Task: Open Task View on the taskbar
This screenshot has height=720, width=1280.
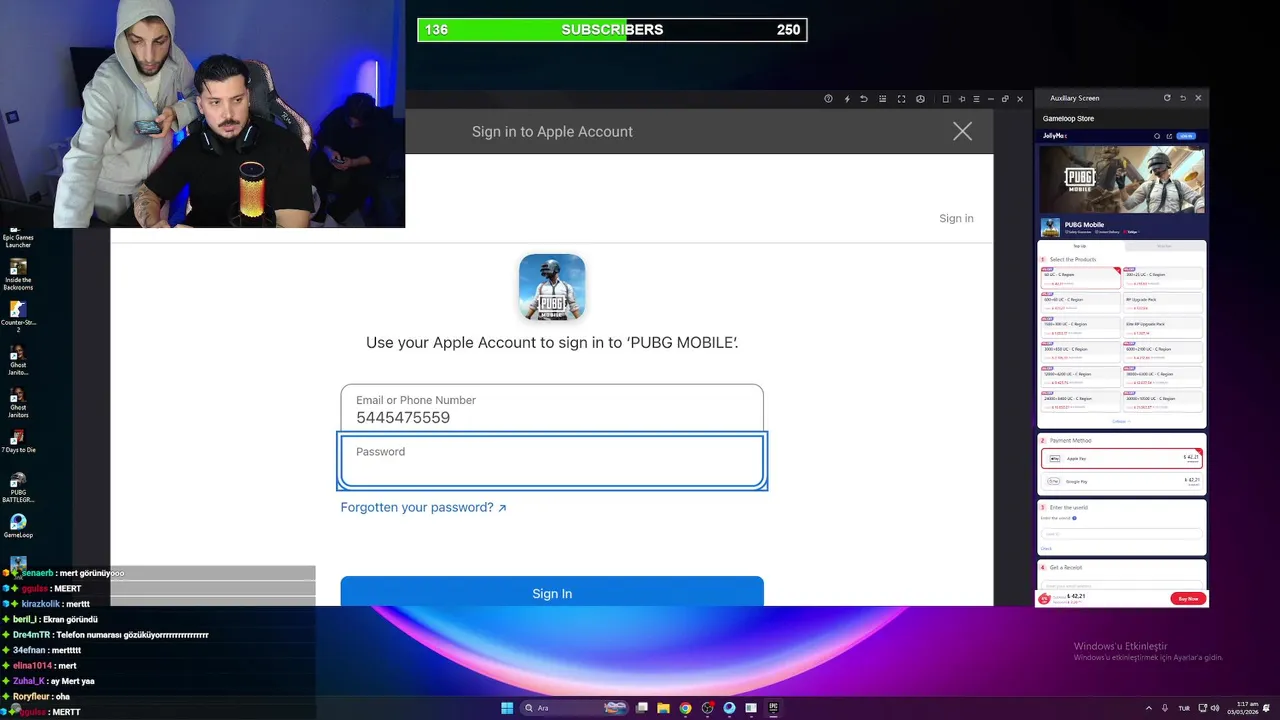Action: click(x=642, y=708)
